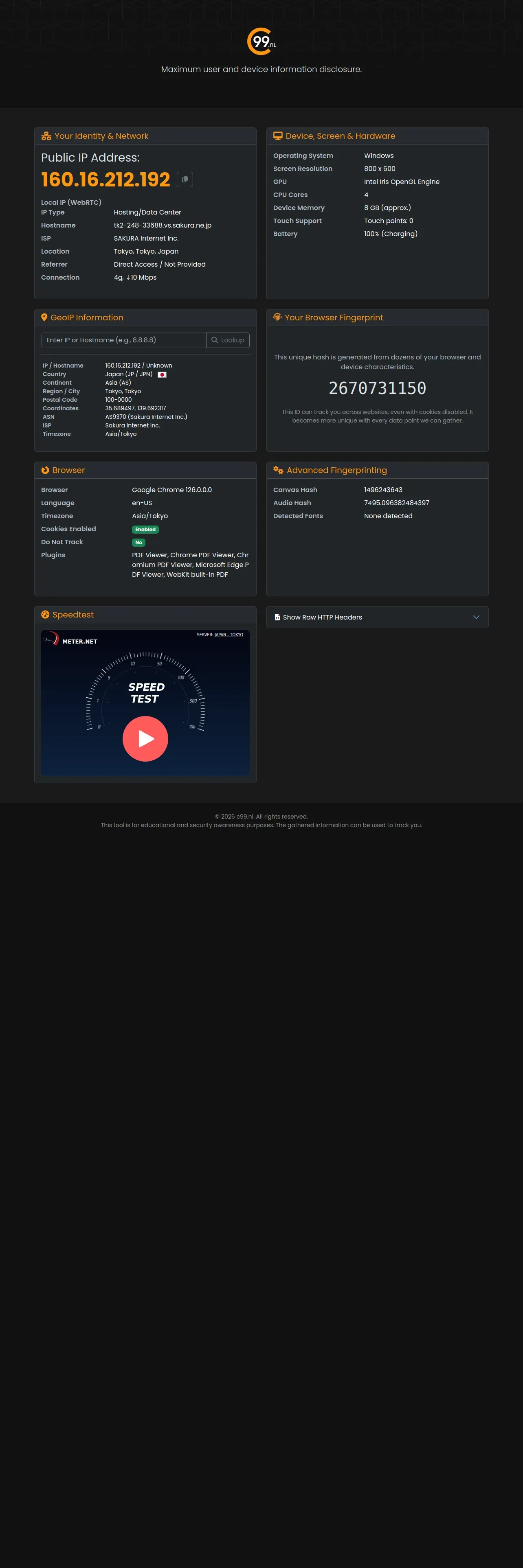Click the speedometer icon beside Speedtest heading
523x1568 pixels.
click(x=45, y=615)
